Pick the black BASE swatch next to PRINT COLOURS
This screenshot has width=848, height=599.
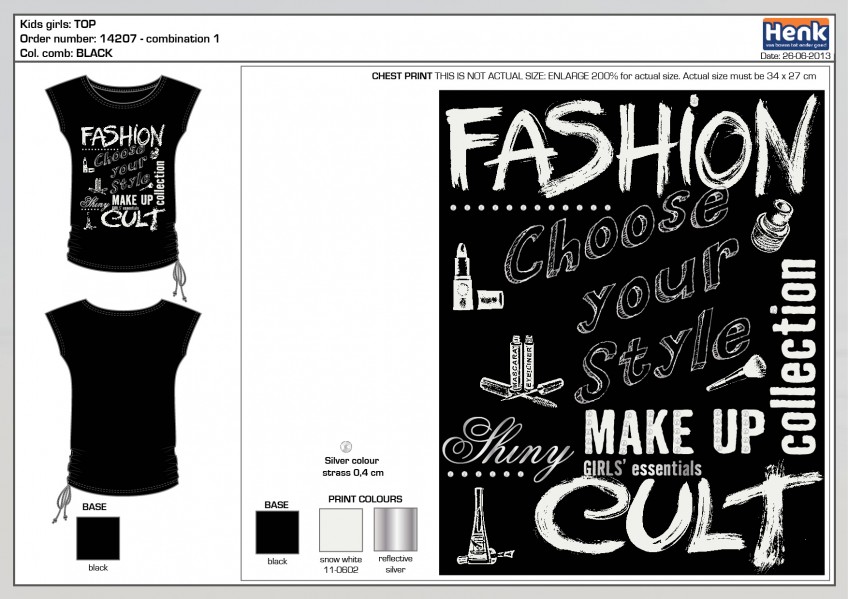coord(276,531)
